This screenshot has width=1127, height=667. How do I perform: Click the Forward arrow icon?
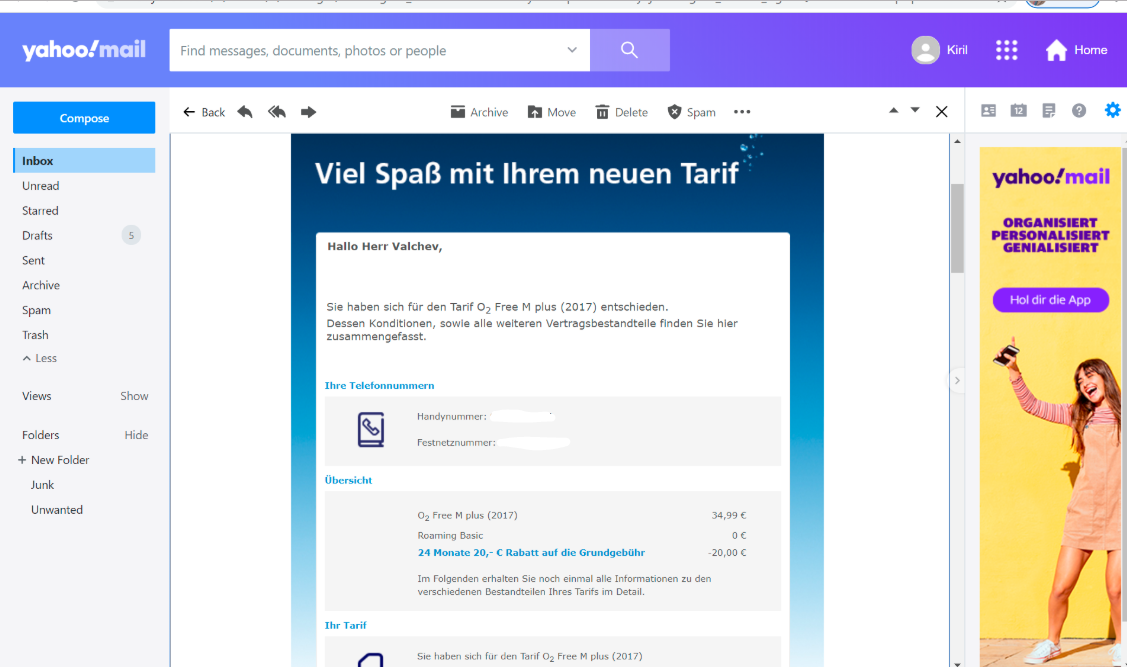point(308,111)
